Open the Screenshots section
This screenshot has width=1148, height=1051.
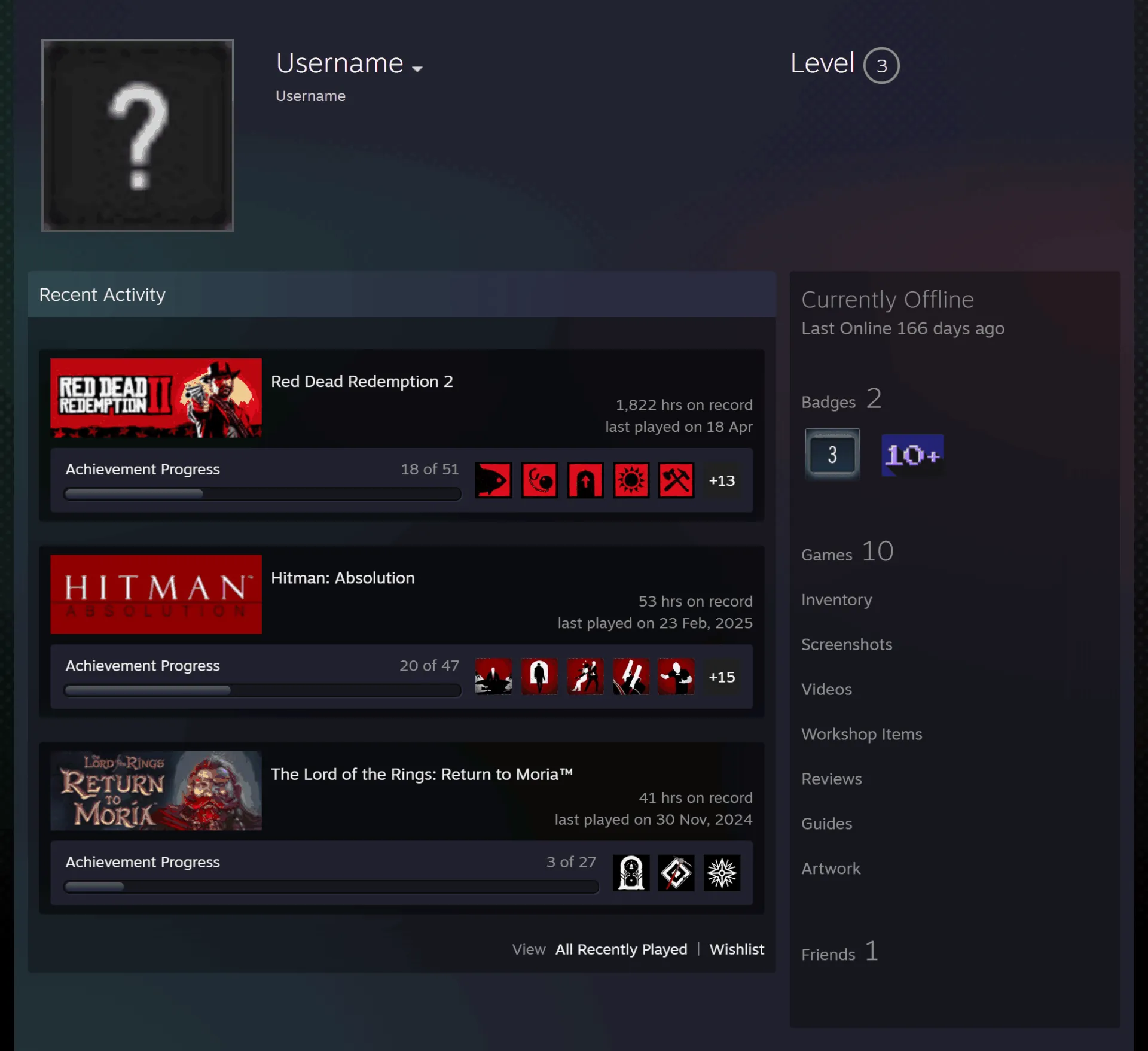(x=847, y=644)
